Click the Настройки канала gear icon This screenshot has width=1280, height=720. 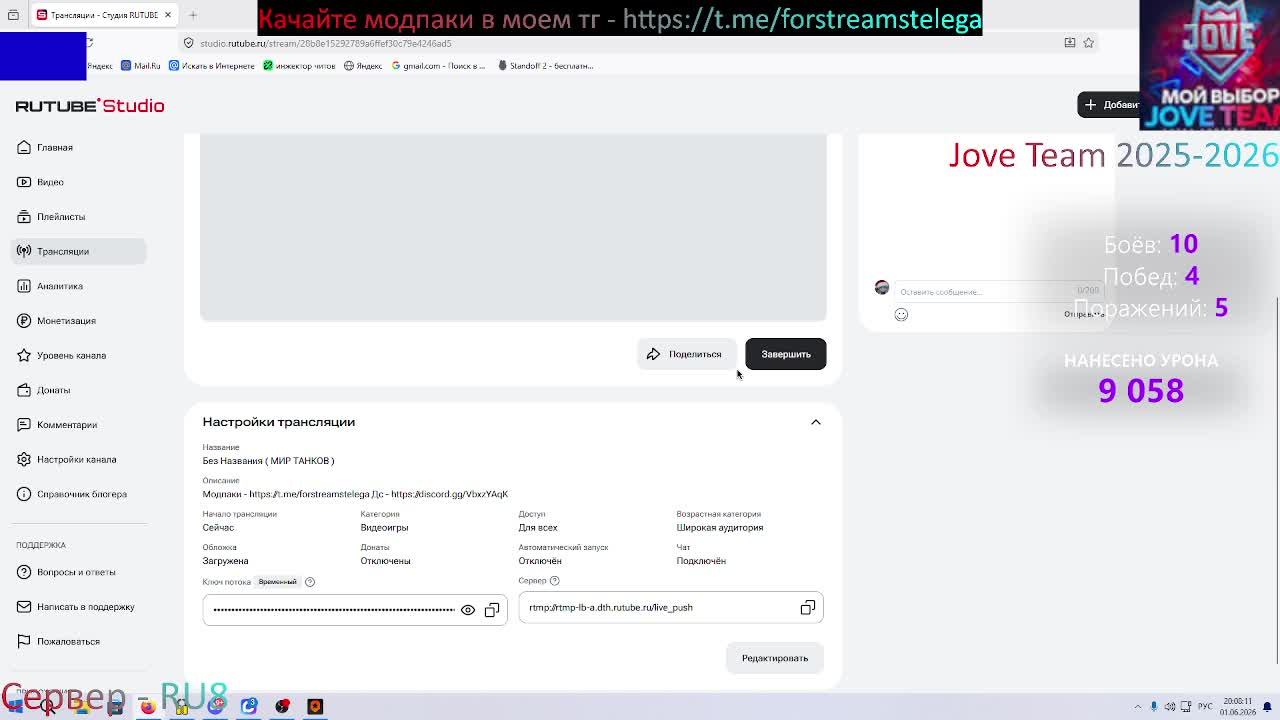pos(24,459)
